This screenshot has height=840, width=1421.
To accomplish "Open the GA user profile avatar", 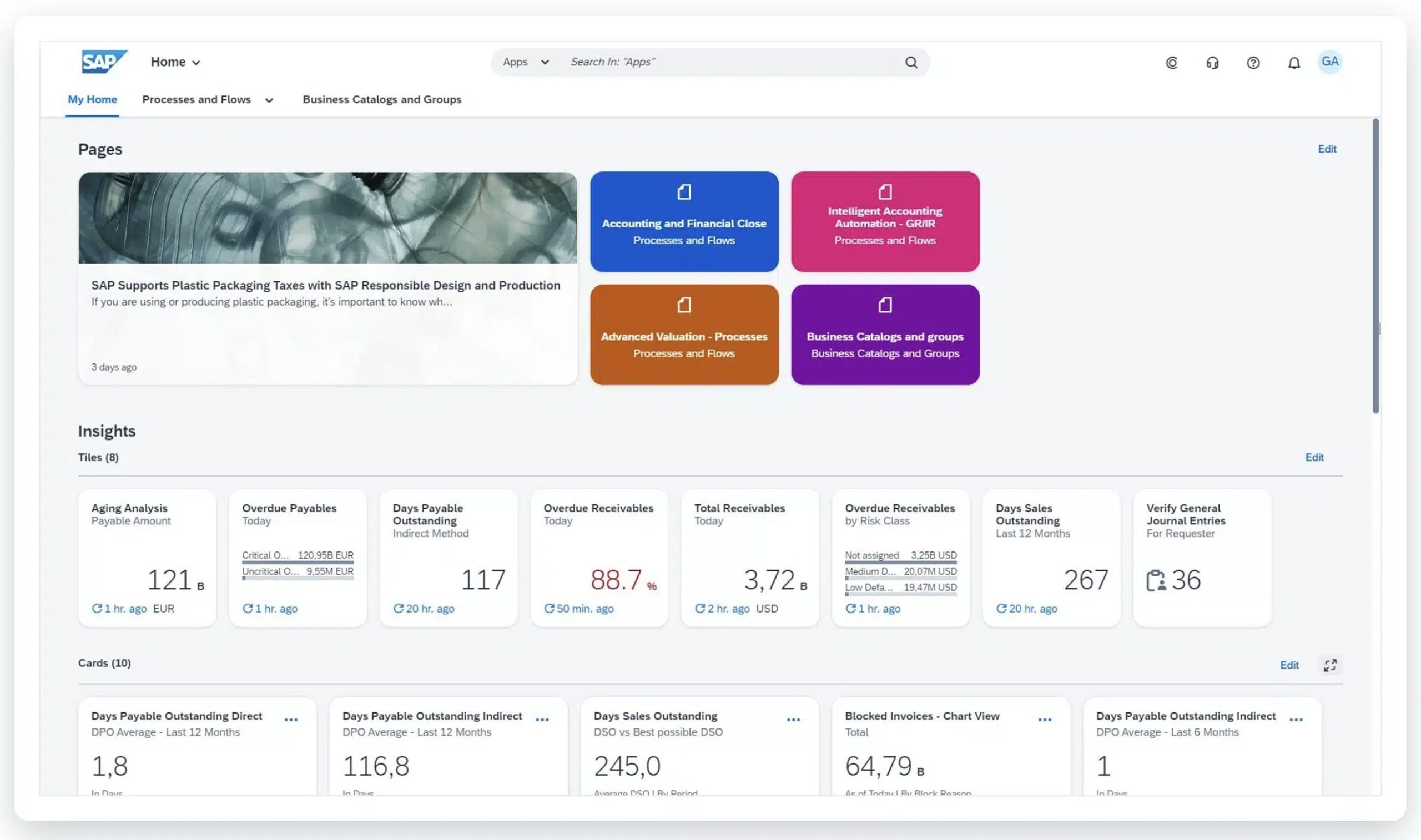I will tap(1330, 62).
